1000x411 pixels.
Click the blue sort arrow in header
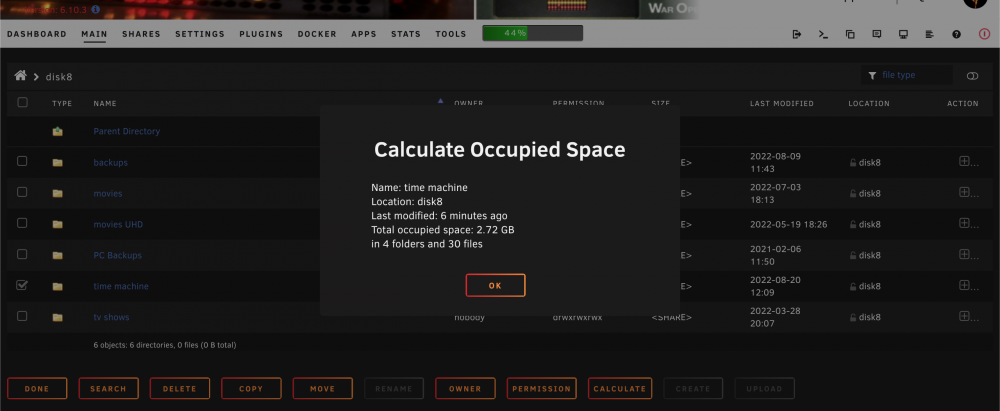pos(439,101)
